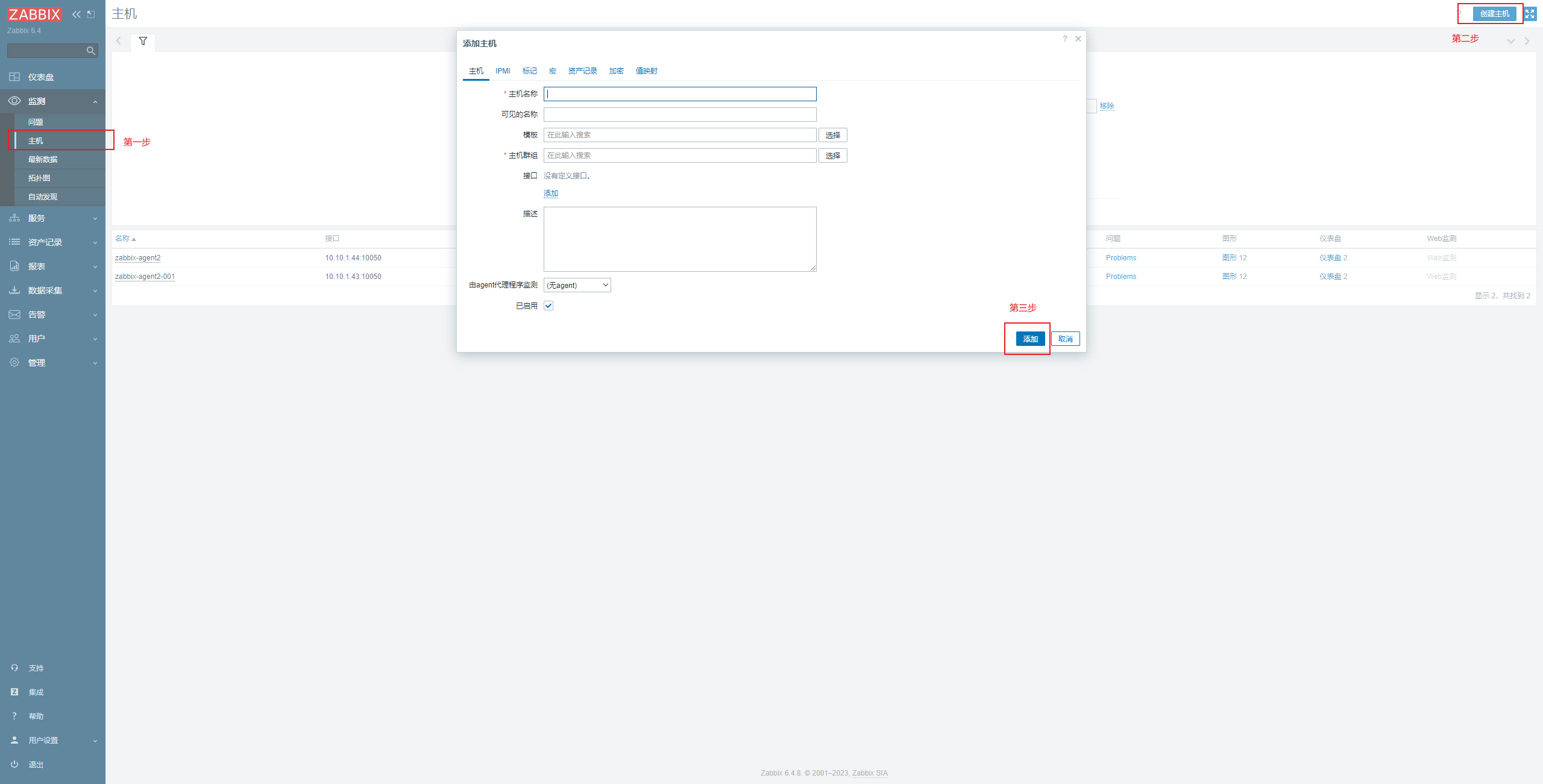Viewport: 1543px width, 784px height.
Task: Click the kiosk mode fullscreen icon
Action: 1530,14
